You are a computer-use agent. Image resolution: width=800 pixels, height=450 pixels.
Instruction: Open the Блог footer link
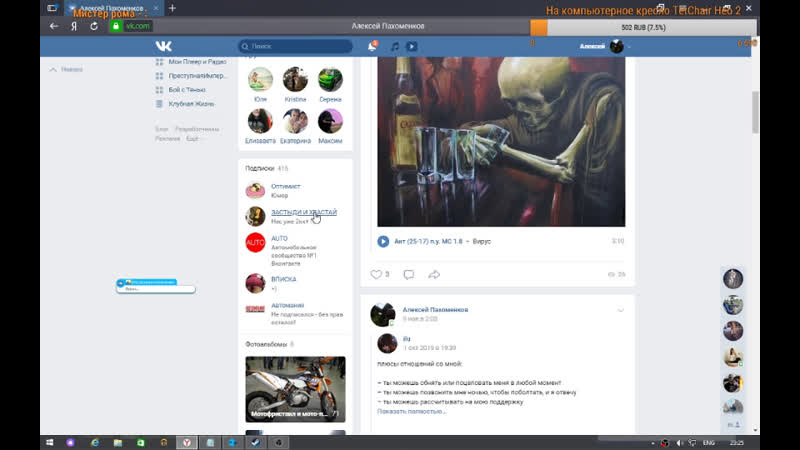(x=161, y=129)
